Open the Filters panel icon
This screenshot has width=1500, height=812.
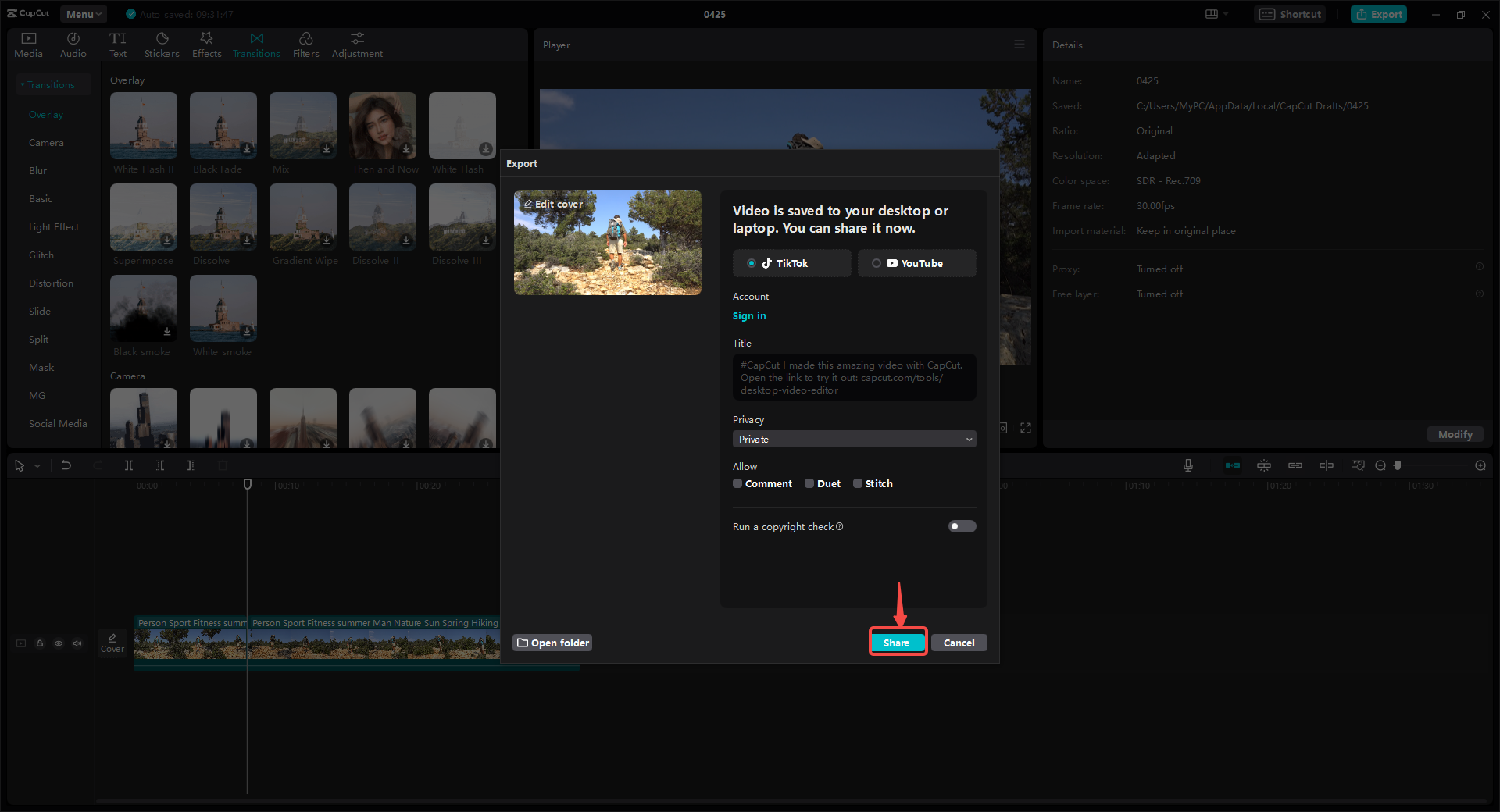tap(305, 38)
